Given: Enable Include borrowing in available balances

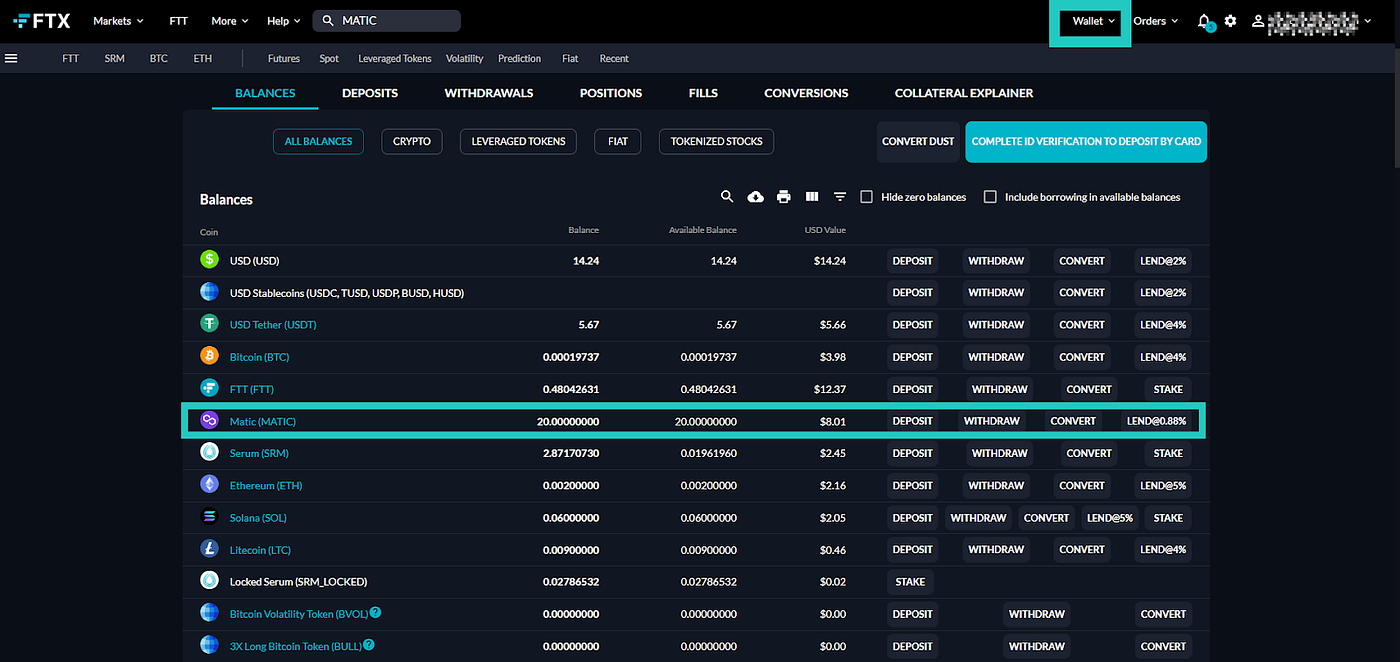Looking at the screenshot, I should tap(990, 197).
